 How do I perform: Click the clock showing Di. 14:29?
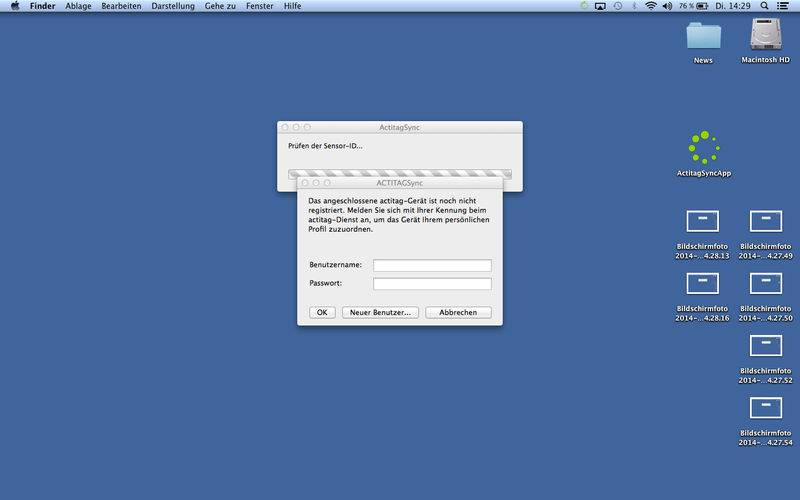tap(733, 6)
